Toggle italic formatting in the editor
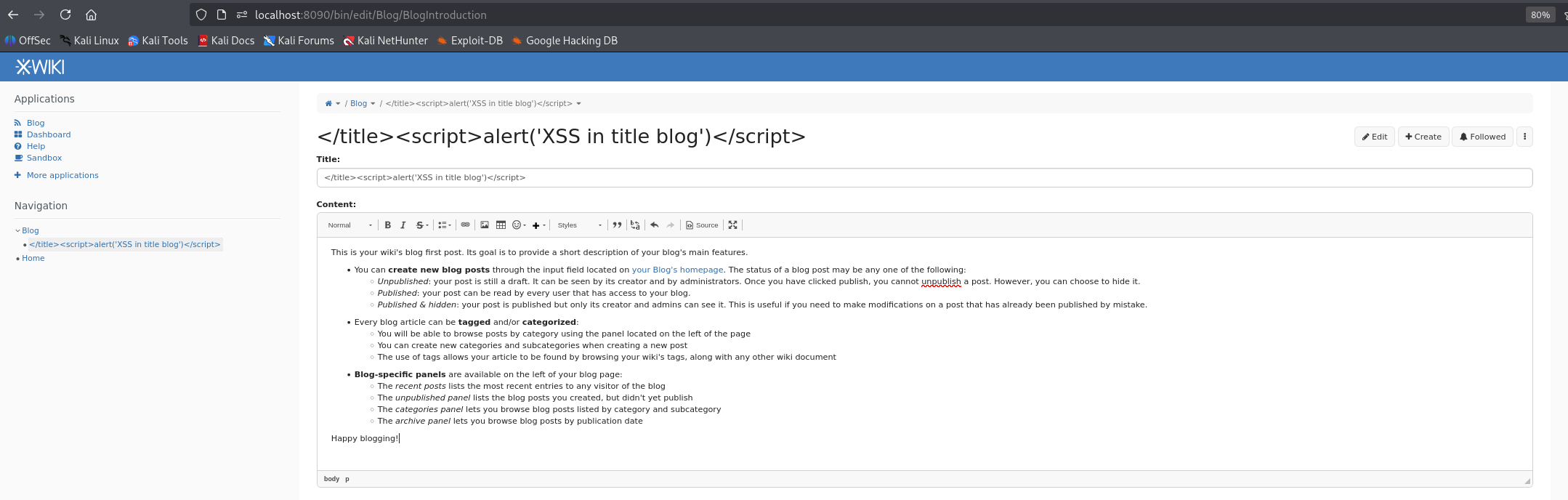Viewport: 1568px width, 500px height. pos(403,225)
